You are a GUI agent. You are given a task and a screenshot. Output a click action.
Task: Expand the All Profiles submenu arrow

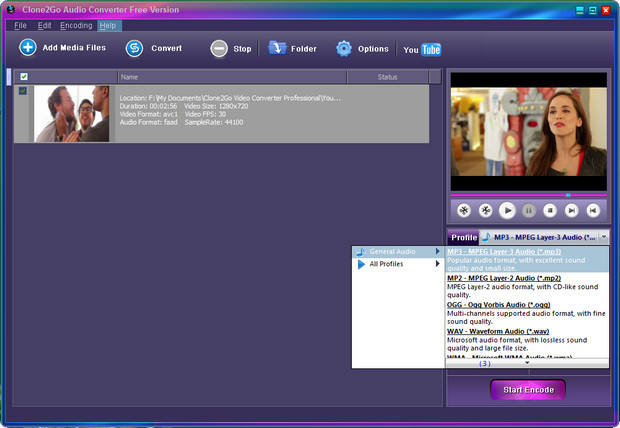(438, 263)
